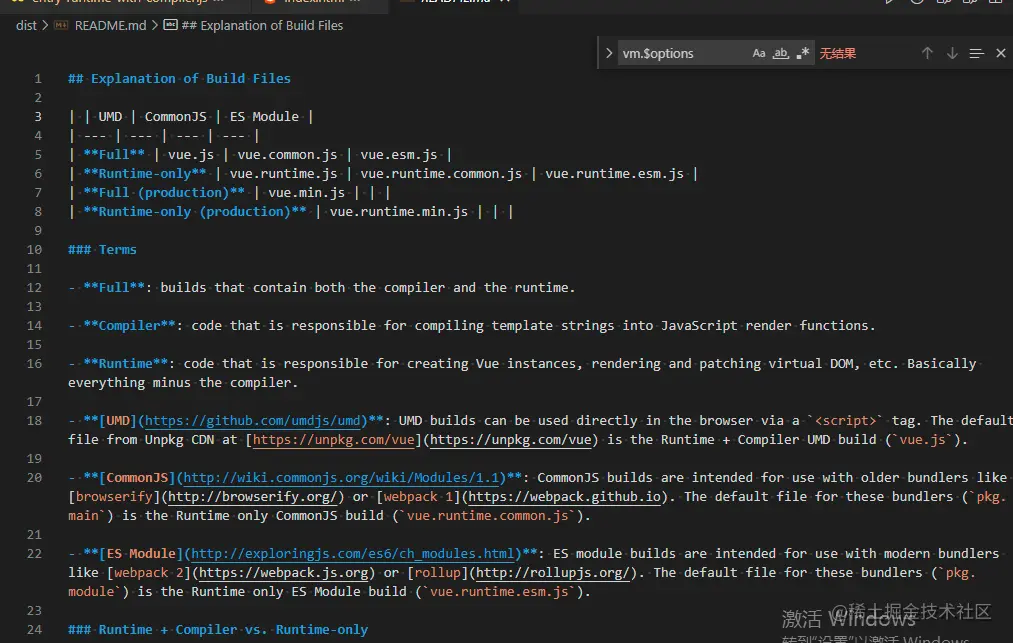This screenshot has width=1013, height=643.
Task: Click line number 24 in the gutter
Action: tap(34, 629)
